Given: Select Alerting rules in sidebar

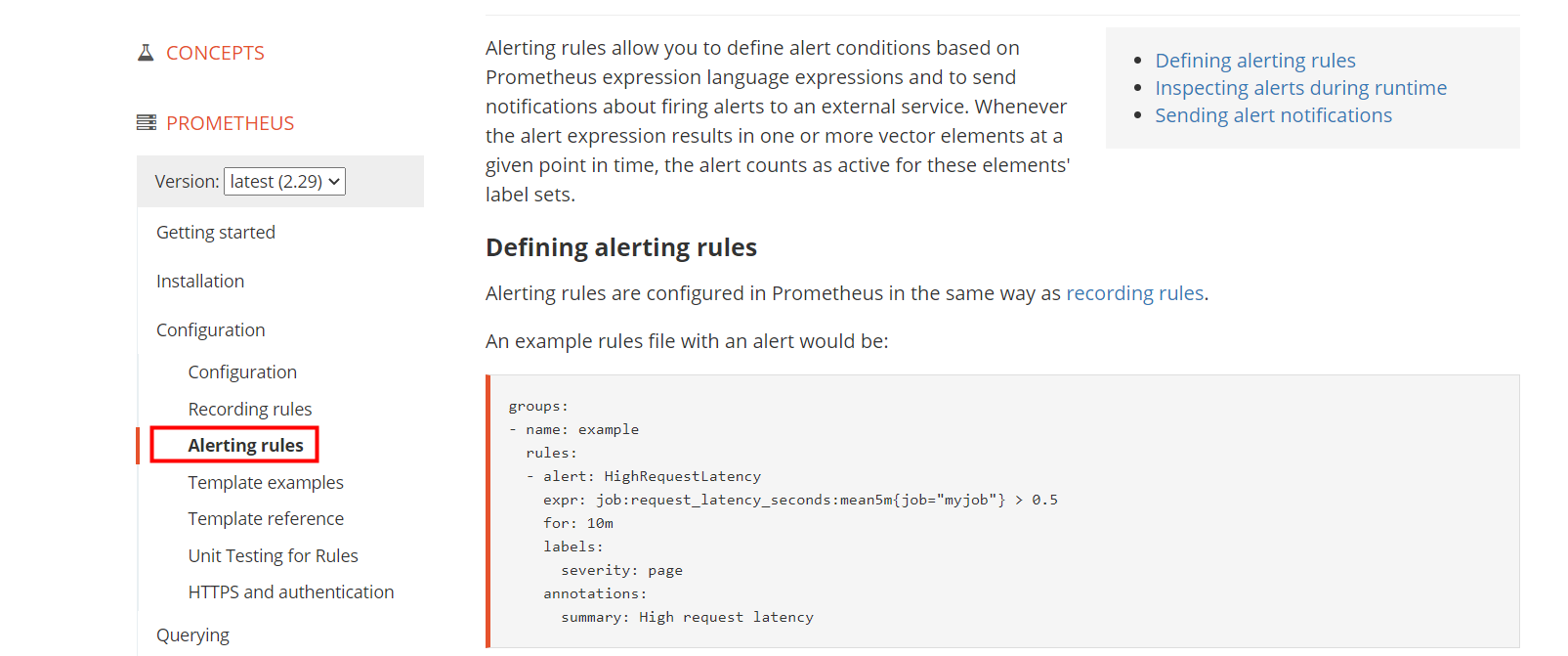Looking at the screenshot, I should pos(245,446).
